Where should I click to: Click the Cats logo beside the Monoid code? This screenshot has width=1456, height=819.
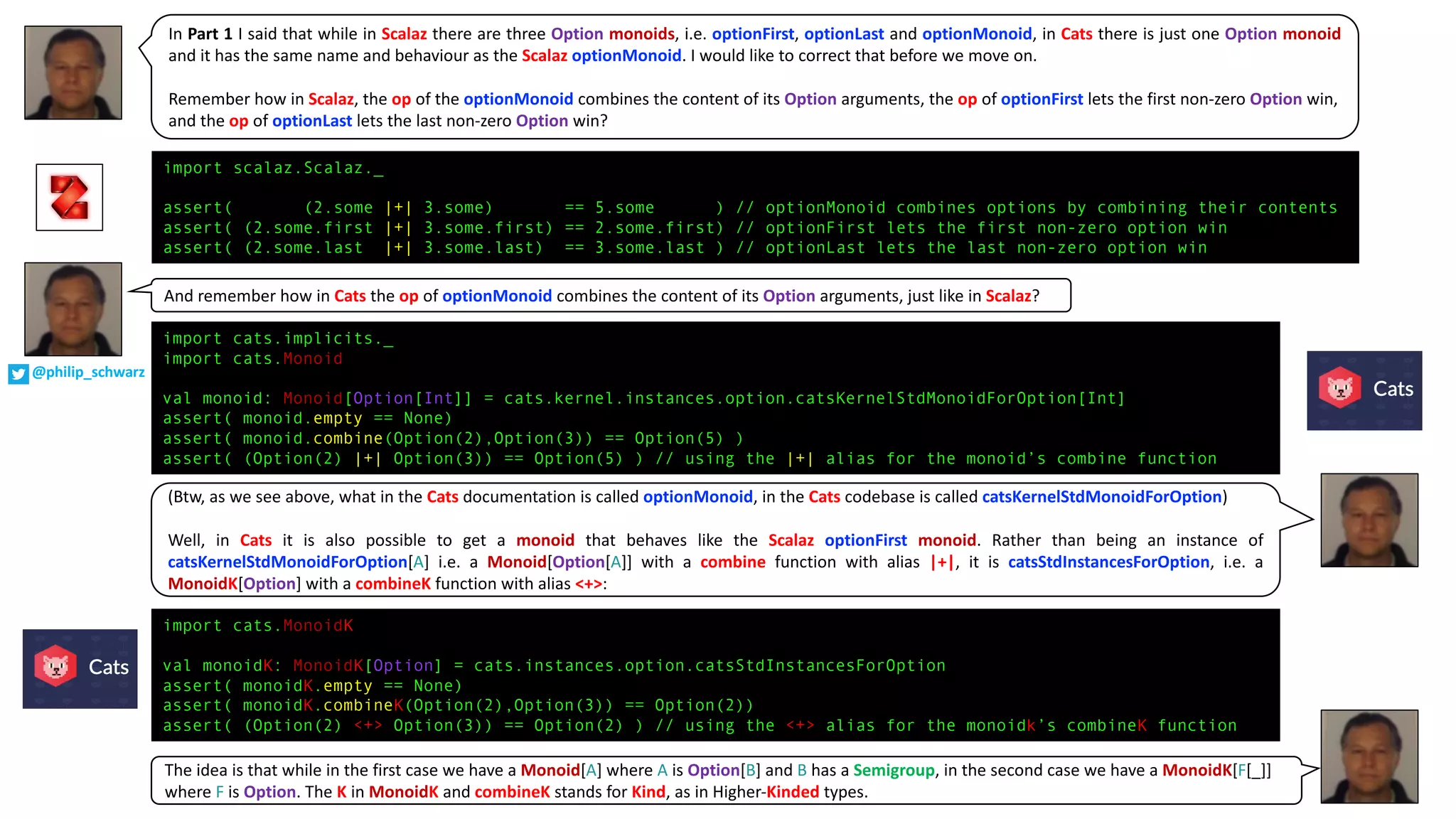(1364, 390)
